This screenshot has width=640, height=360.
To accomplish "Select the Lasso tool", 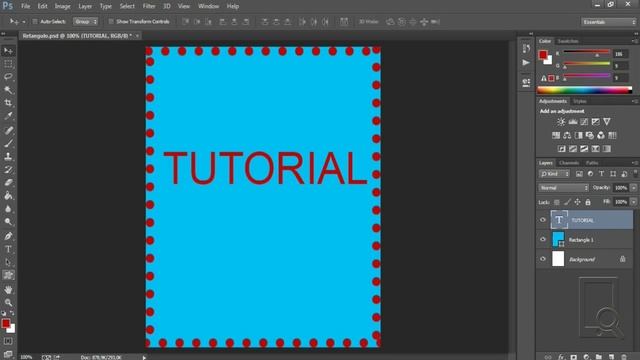I will (x=8, y=77).
